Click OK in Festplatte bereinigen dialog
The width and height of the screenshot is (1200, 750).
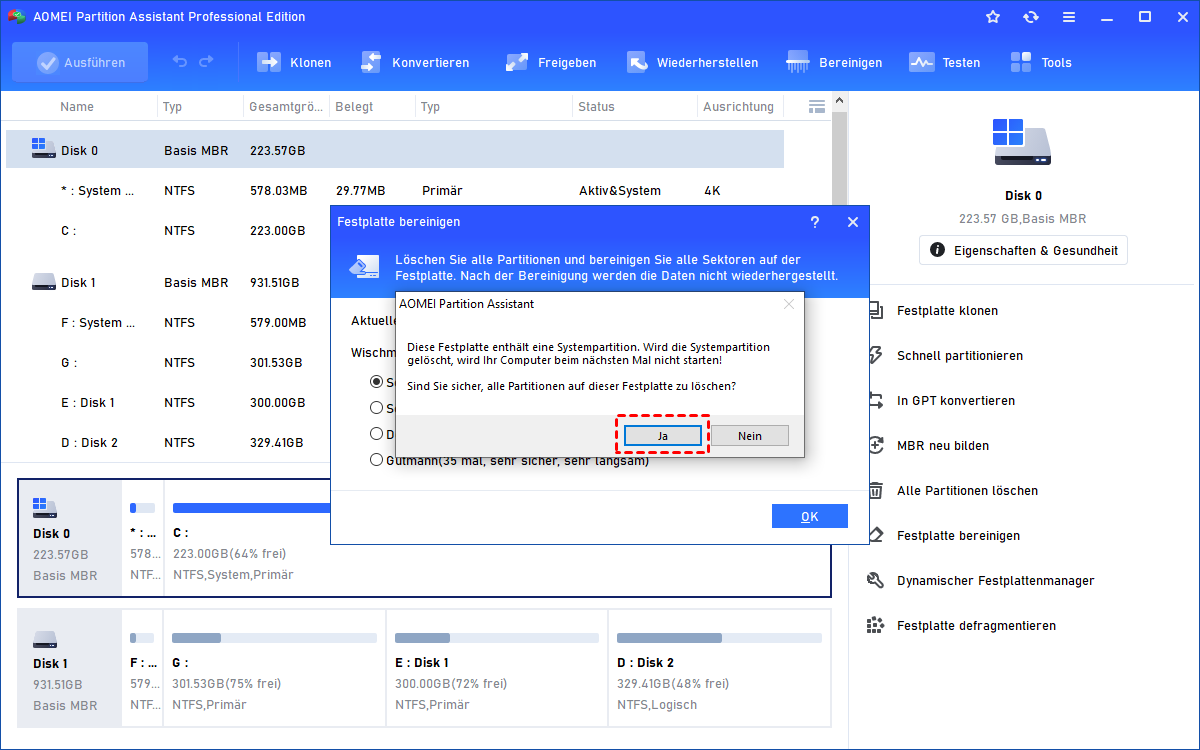click(810, 516)
